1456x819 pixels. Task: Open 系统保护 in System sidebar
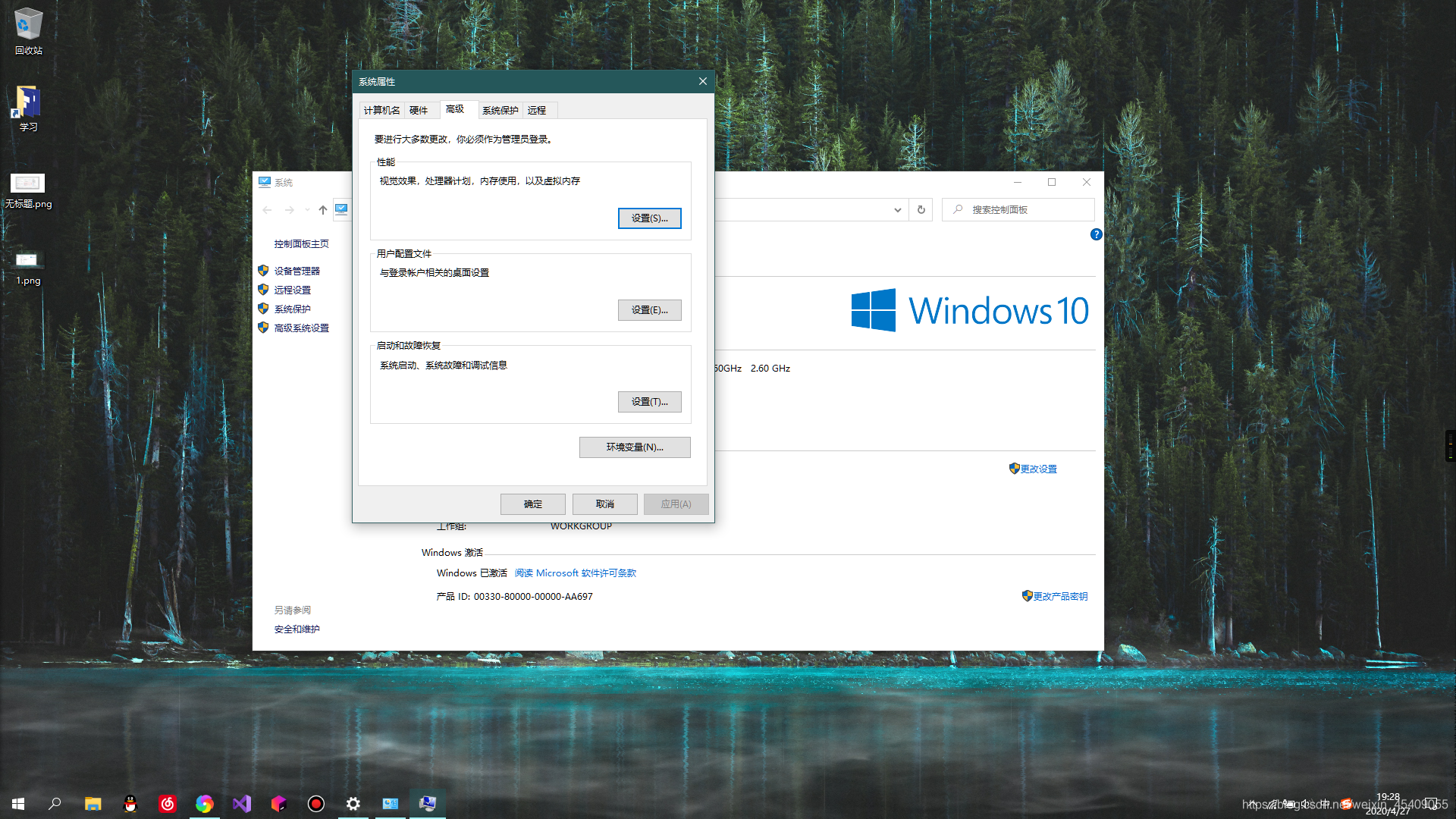(x=293, y=309)
